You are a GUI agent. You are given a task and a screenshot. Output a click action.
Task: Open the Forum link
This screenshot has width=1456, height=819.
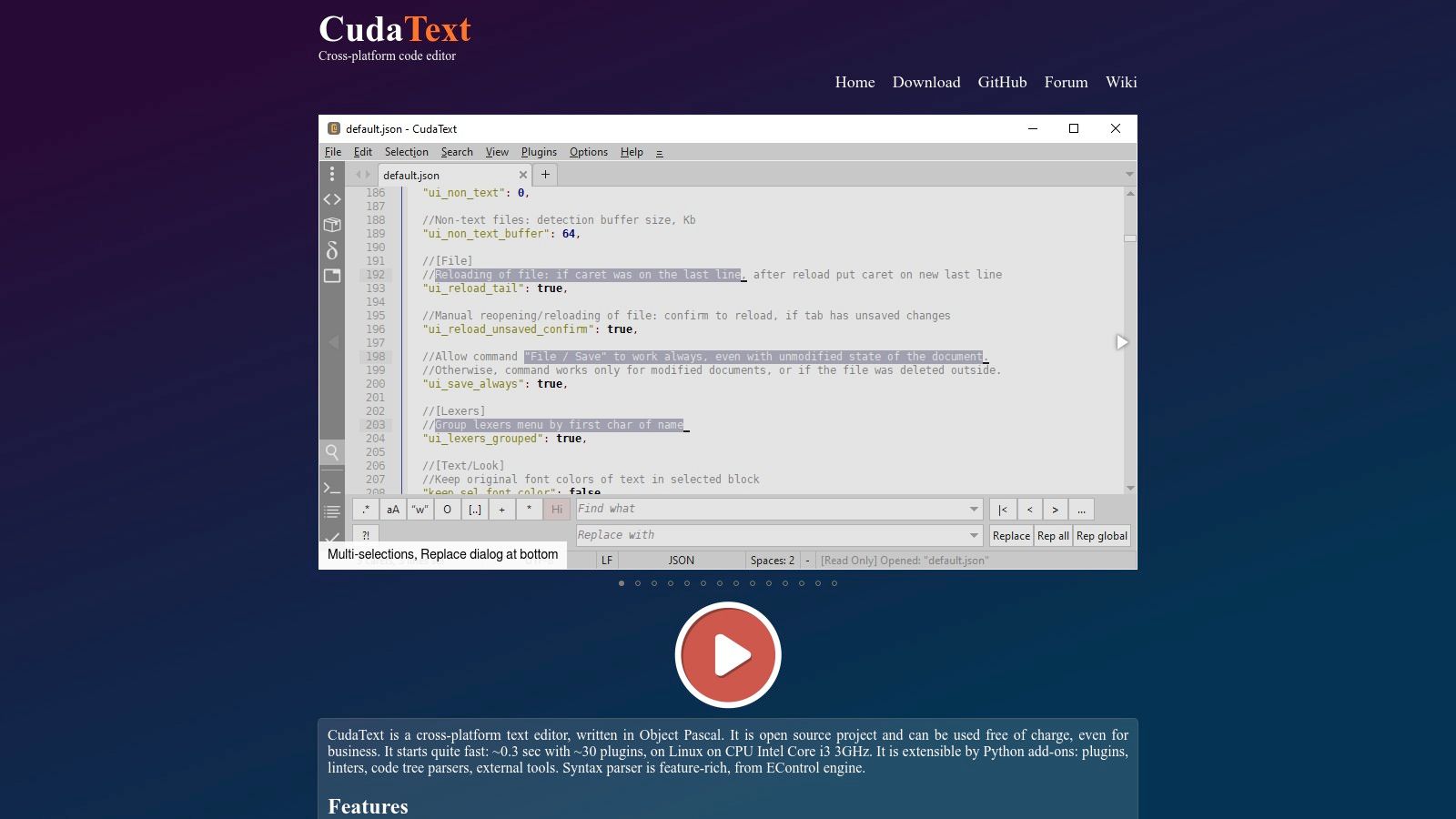click(x=1066, y=82)
